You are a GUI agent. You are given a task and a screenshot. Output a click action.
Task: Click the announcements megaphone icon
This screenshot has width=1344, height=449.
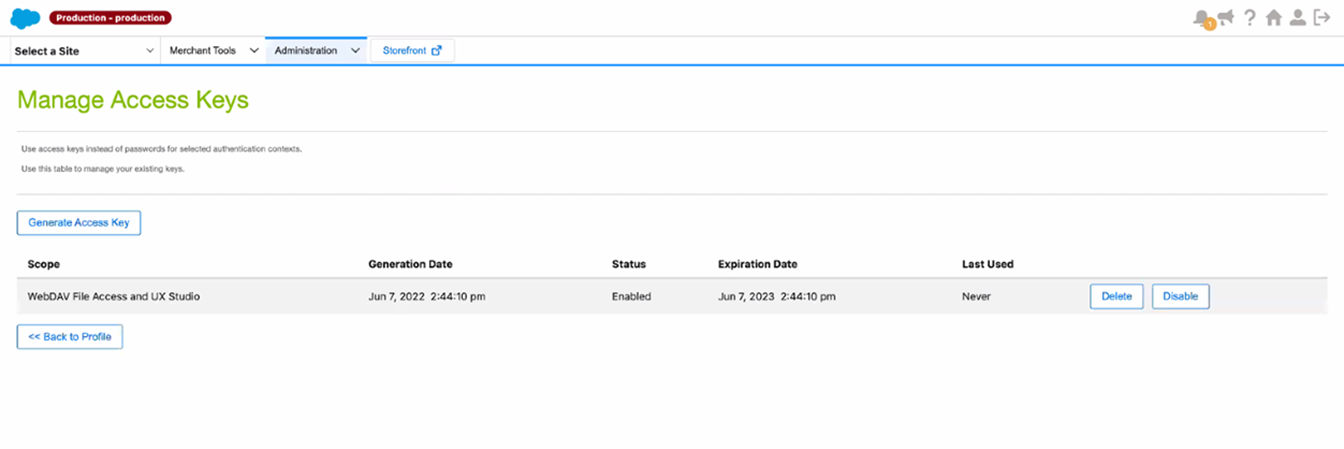[1226, 17]
